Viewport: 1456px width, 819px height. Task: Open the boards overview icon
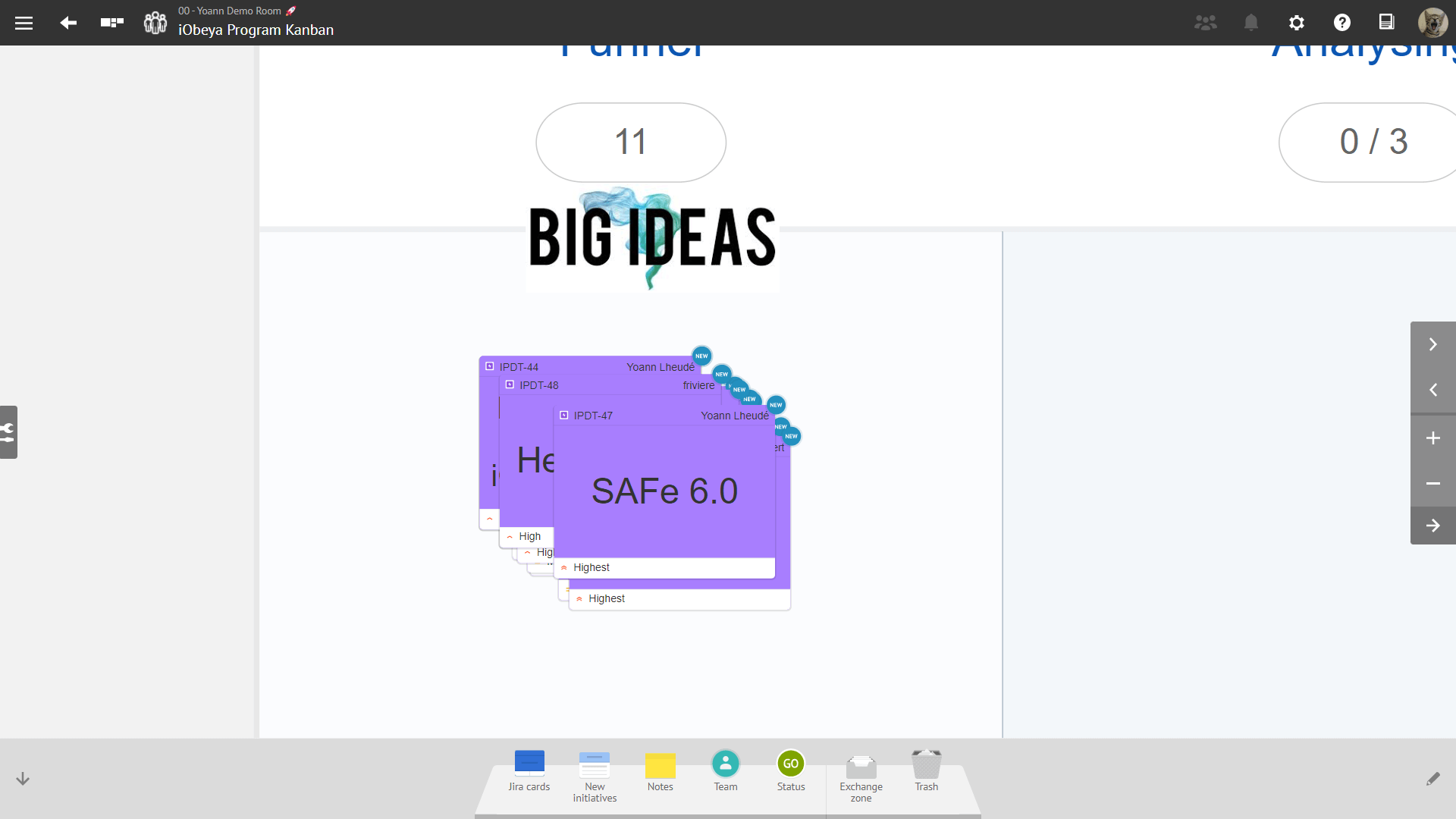(x=112, y=23)
